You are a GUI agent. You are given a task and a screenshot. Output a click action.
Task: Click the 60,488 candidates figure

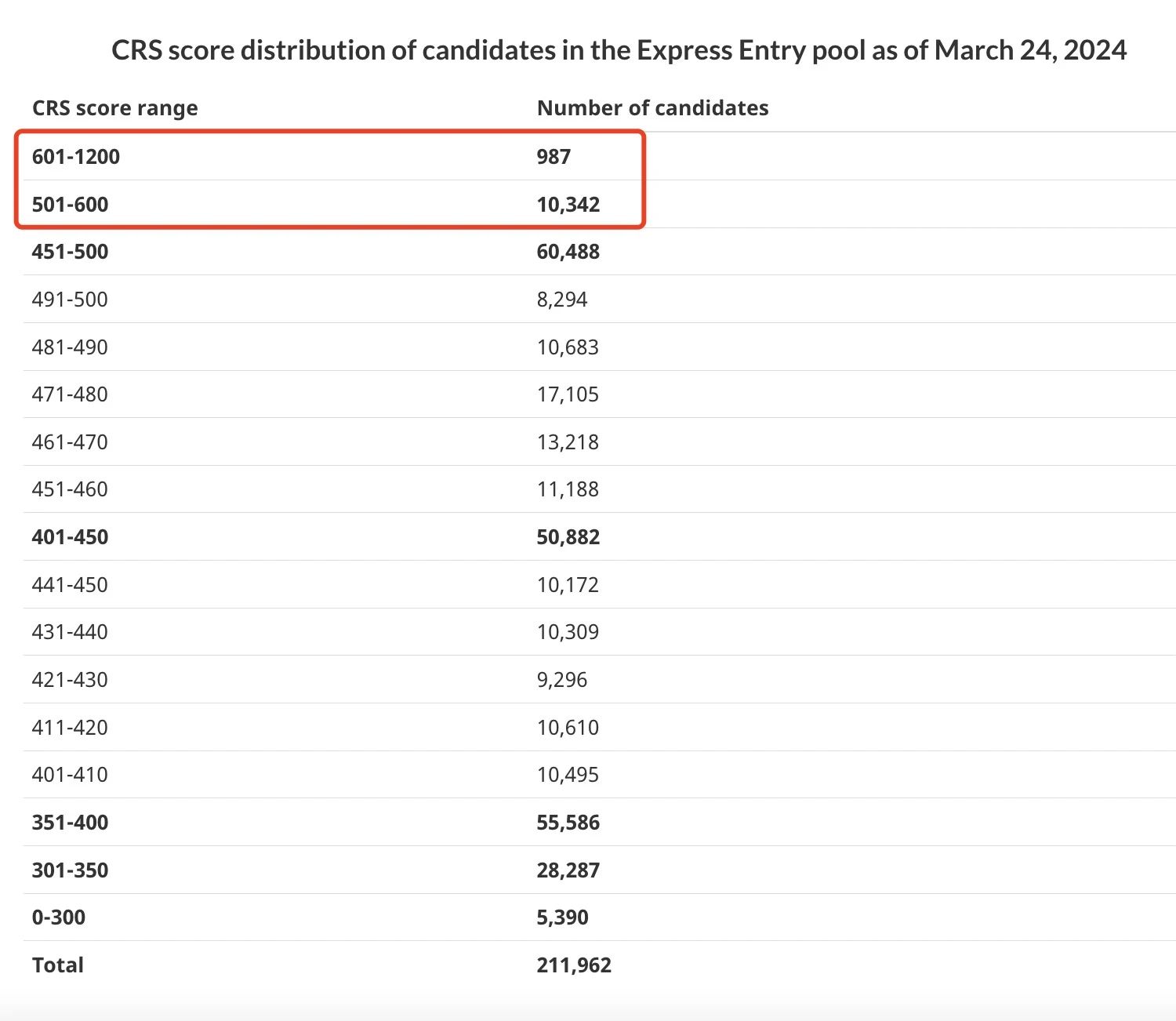pos(568,252)
